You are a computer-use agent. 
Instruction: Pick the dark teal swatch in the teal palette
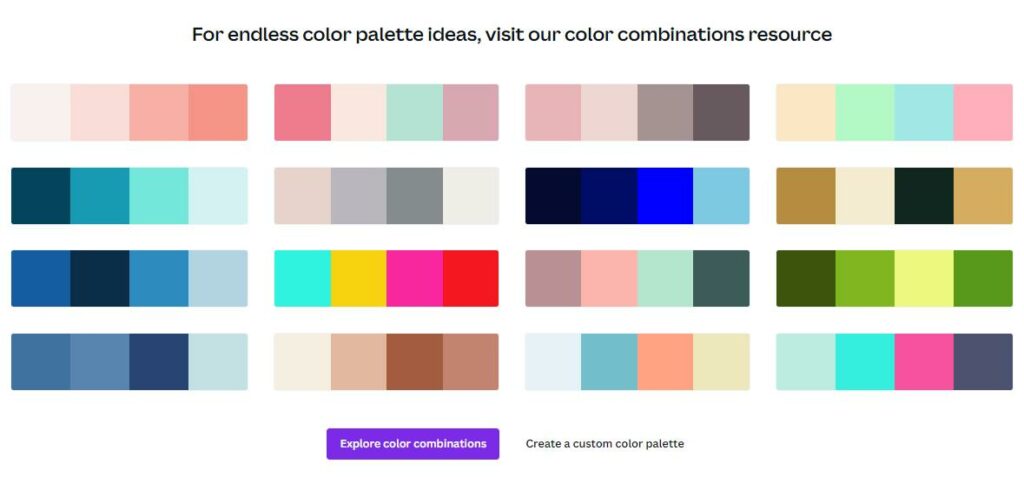tap(40, 195)
